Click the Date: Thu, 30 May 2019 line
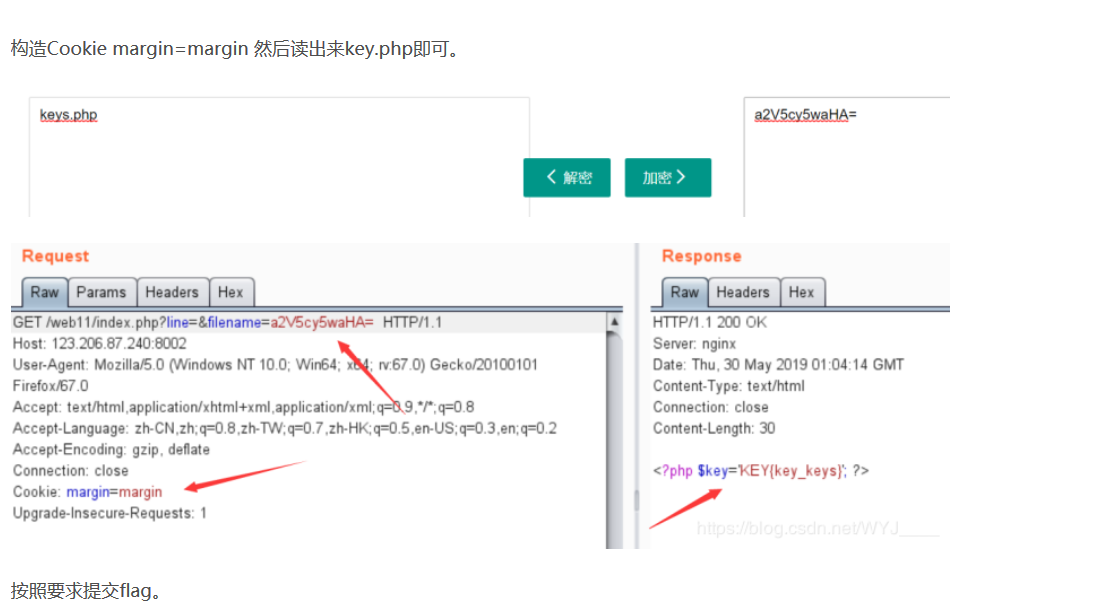Image resolution: width=1115 pixels, height=609 pixels. [778, 365]
